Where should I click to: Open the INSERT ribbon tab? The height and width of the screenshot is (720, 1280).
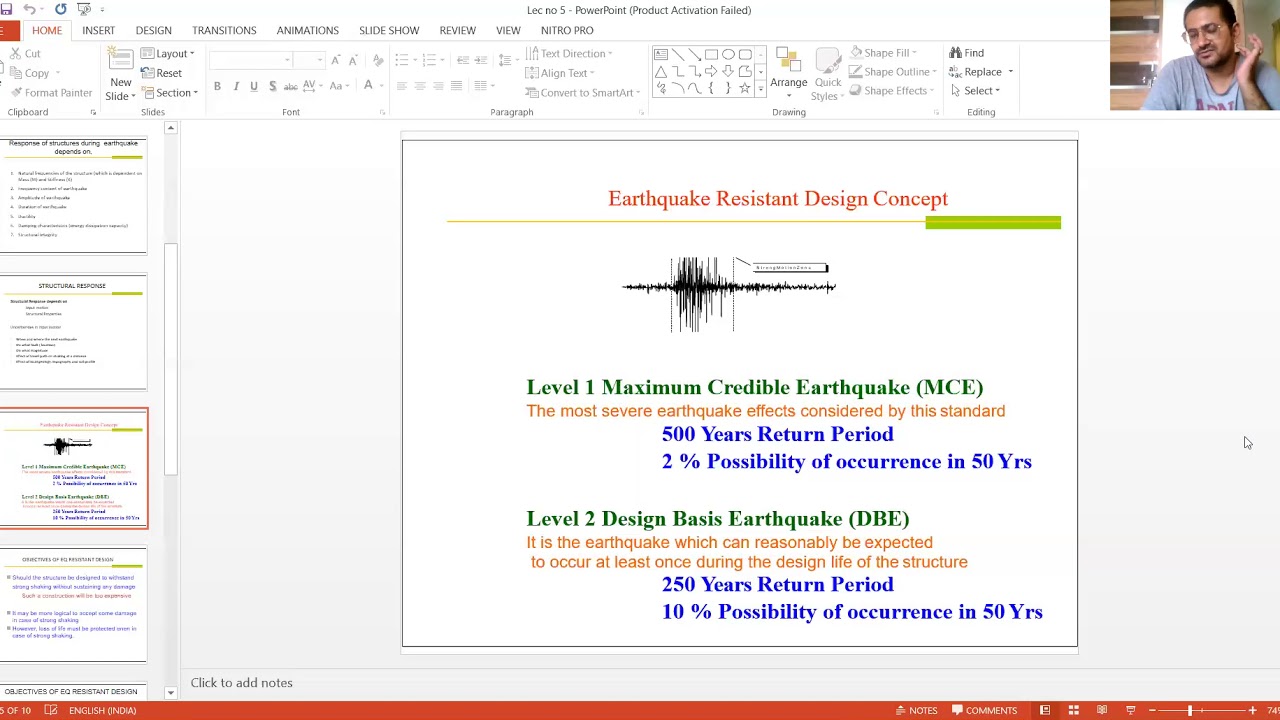(x=98, y=30)
